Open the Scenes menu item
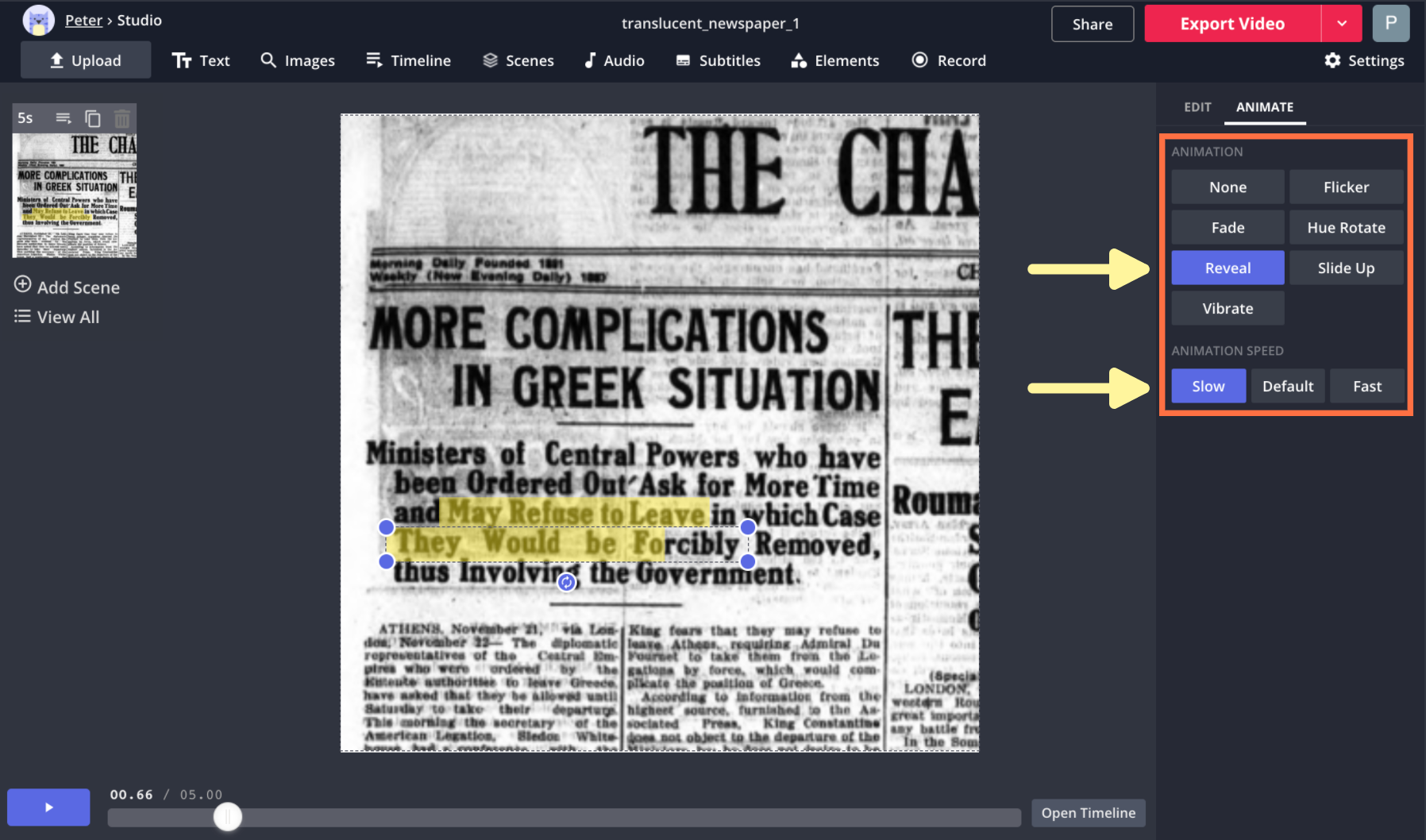 point(518,60)
